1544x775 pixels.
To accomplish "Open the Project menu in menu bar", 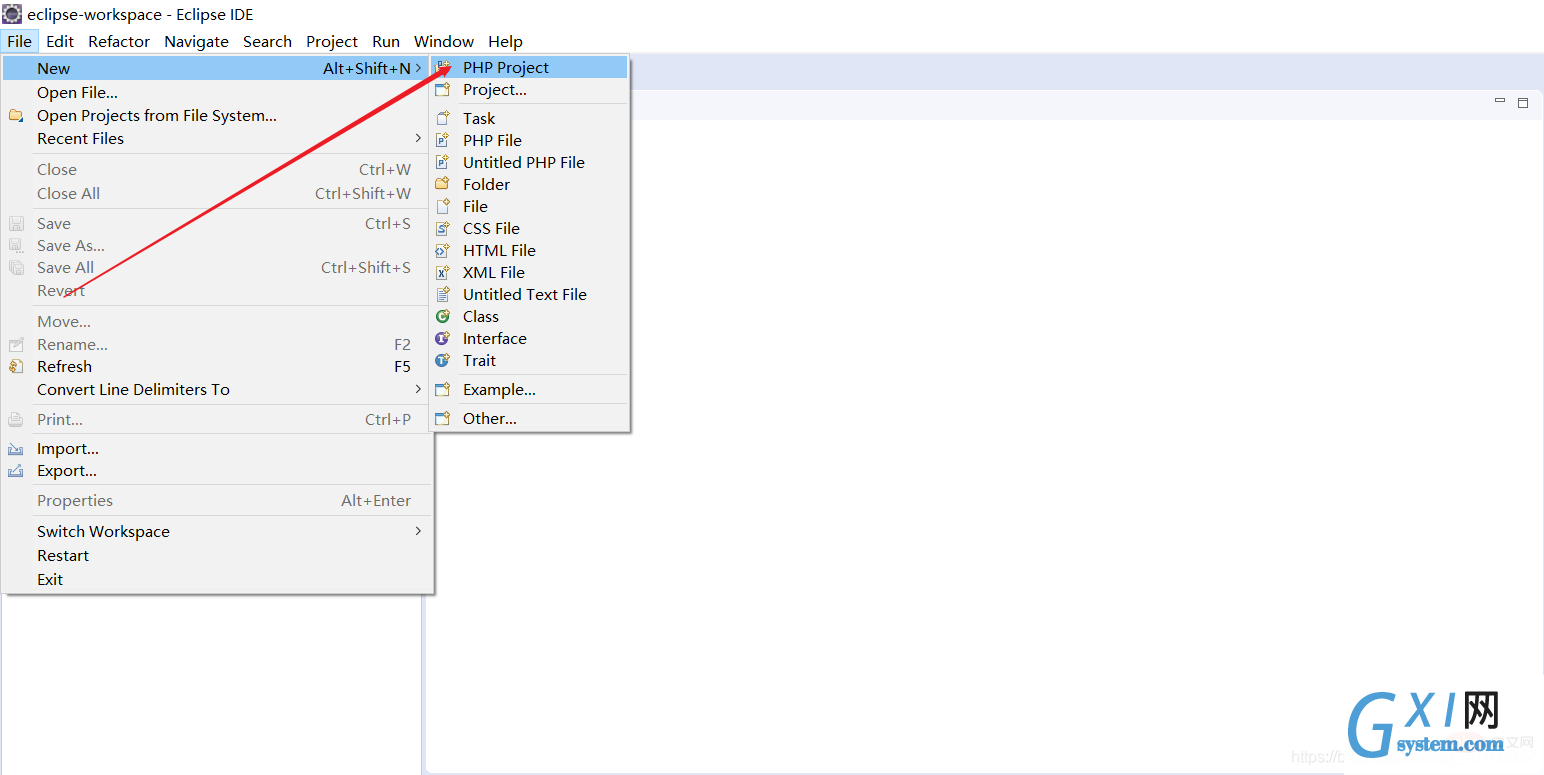I will point(332,41).
